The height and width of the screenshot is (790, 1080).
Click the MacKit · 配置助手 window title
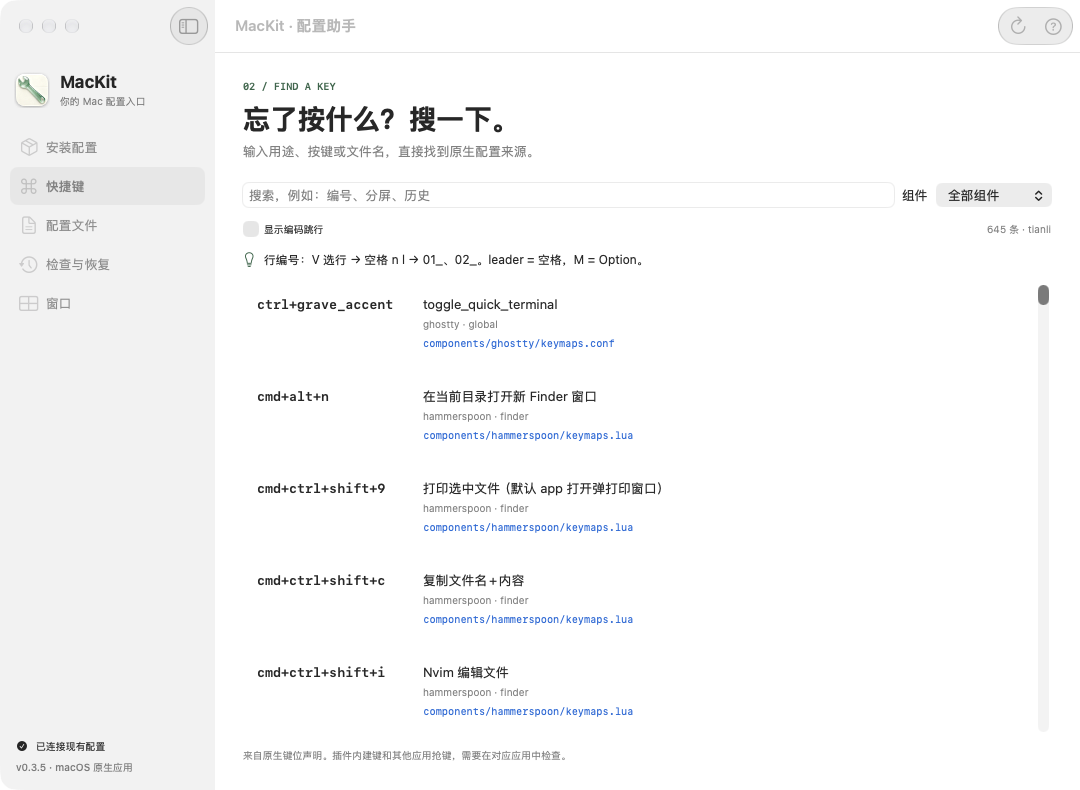(295, 26)
